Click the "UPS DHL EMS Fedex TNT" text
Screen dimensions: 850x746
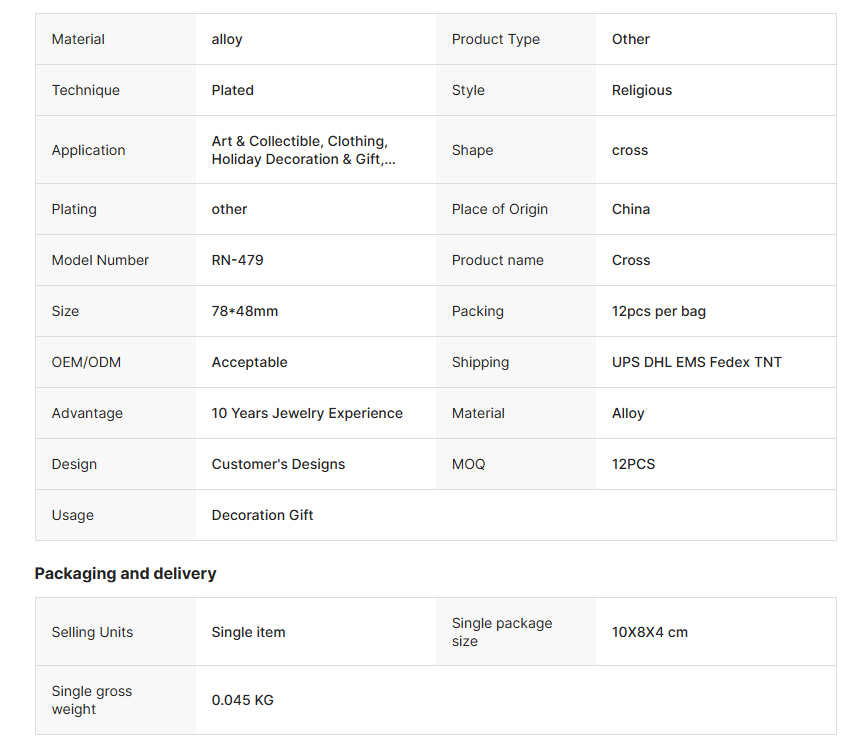coord(696,362)
